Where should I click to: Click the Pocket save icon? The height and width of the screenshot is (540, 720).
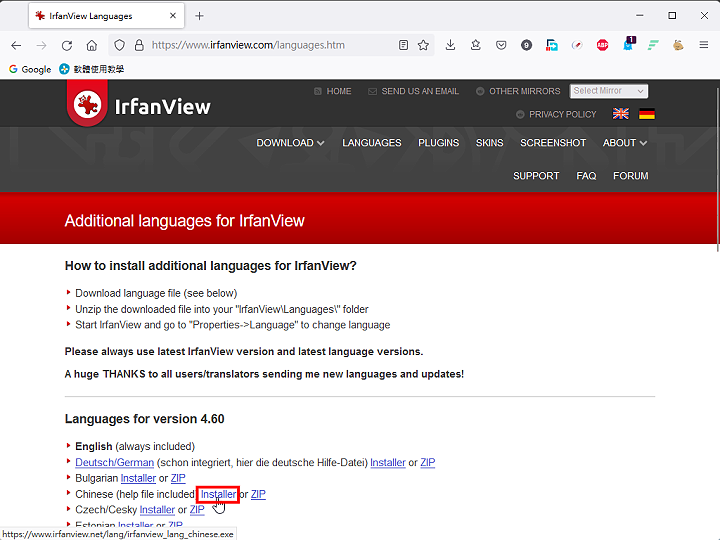click(x=501, y=45)
